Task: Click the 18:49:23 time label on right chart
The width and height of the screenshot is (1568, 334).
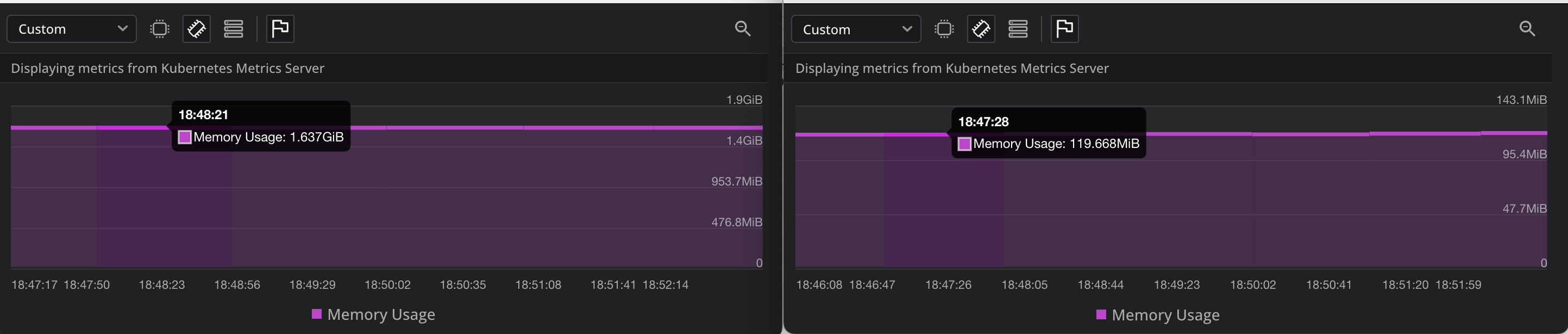Action: (1177, 284)
